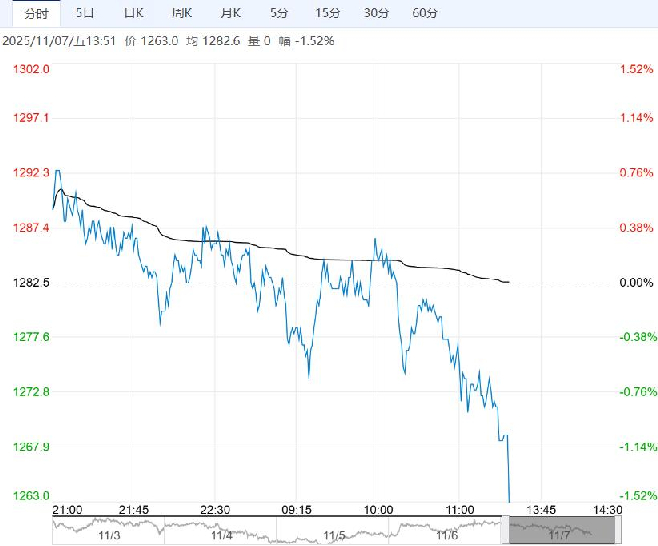The height and width of the screenshot is (546, 658).
Task: Select the 5分 interval tab
Action: pyautogui.click(x=280, y=13)
